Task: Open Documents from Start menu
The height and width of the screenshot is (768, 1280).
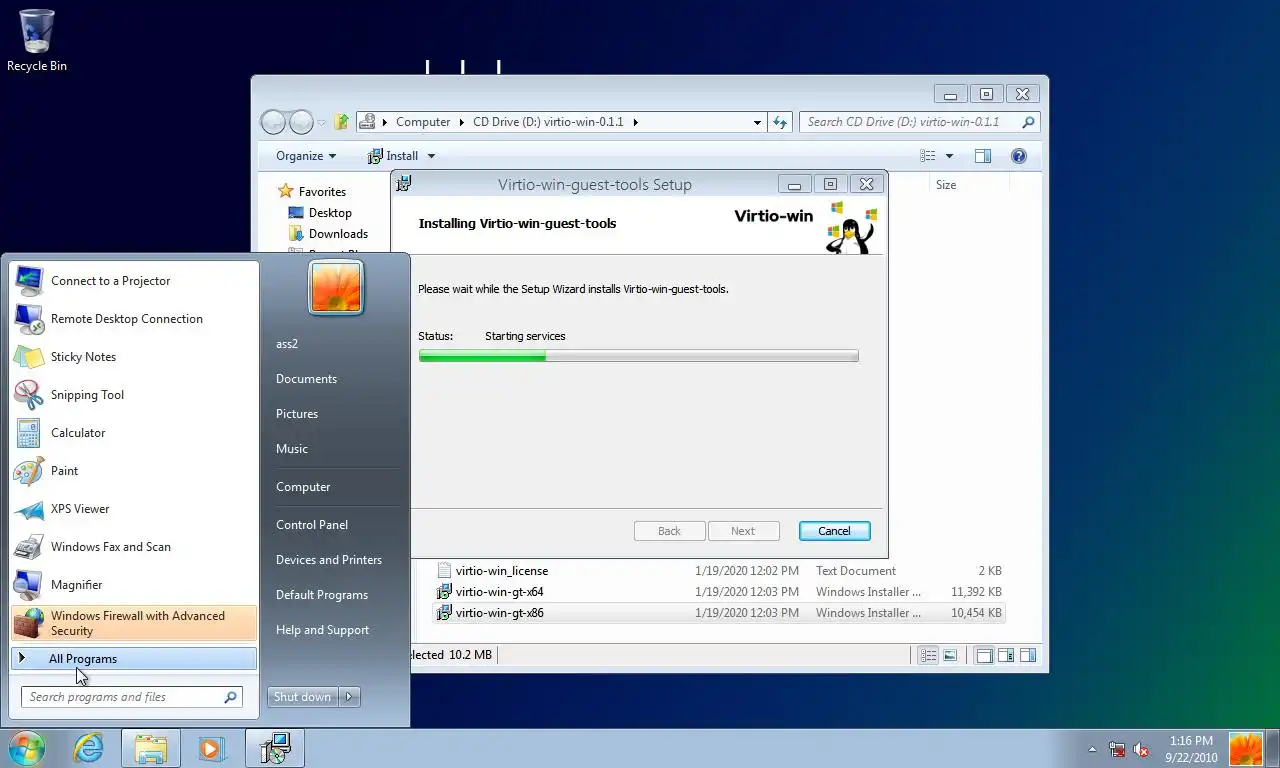Action: pos(306,379)
